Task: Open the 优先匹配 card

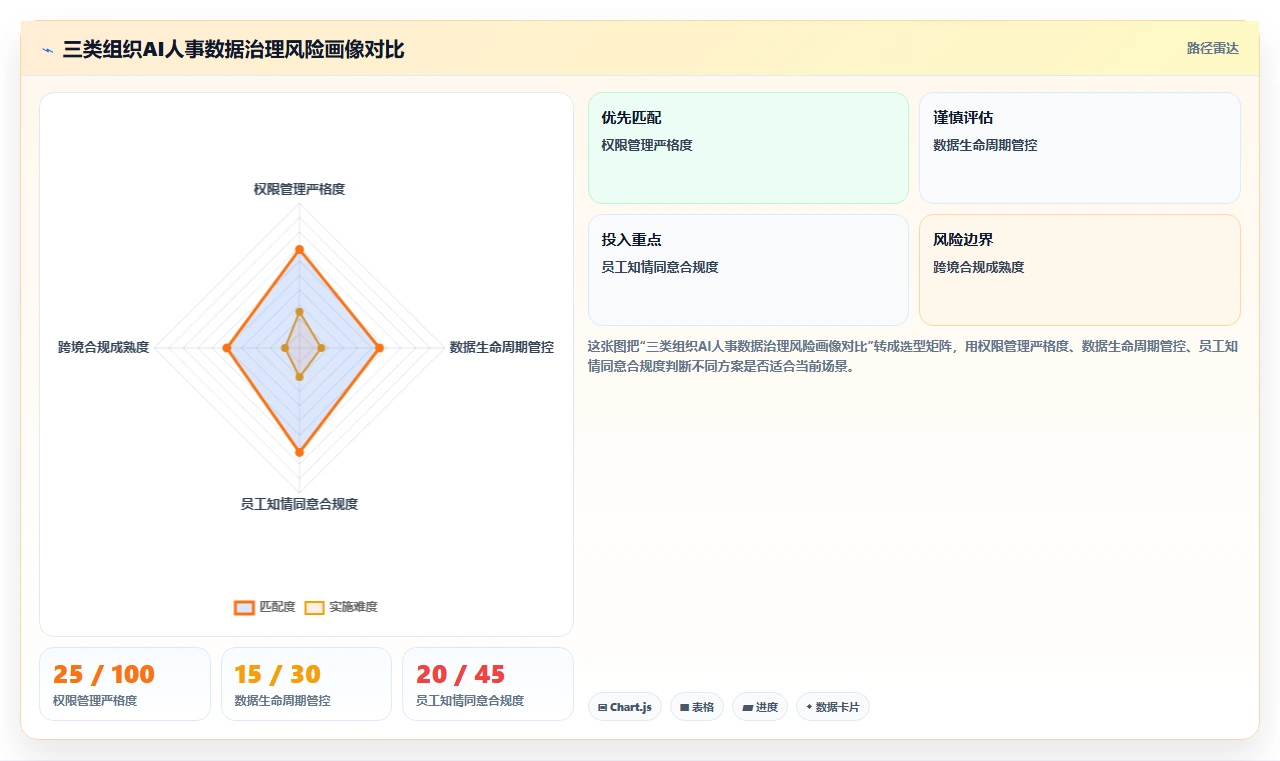Action: [748, 148]
